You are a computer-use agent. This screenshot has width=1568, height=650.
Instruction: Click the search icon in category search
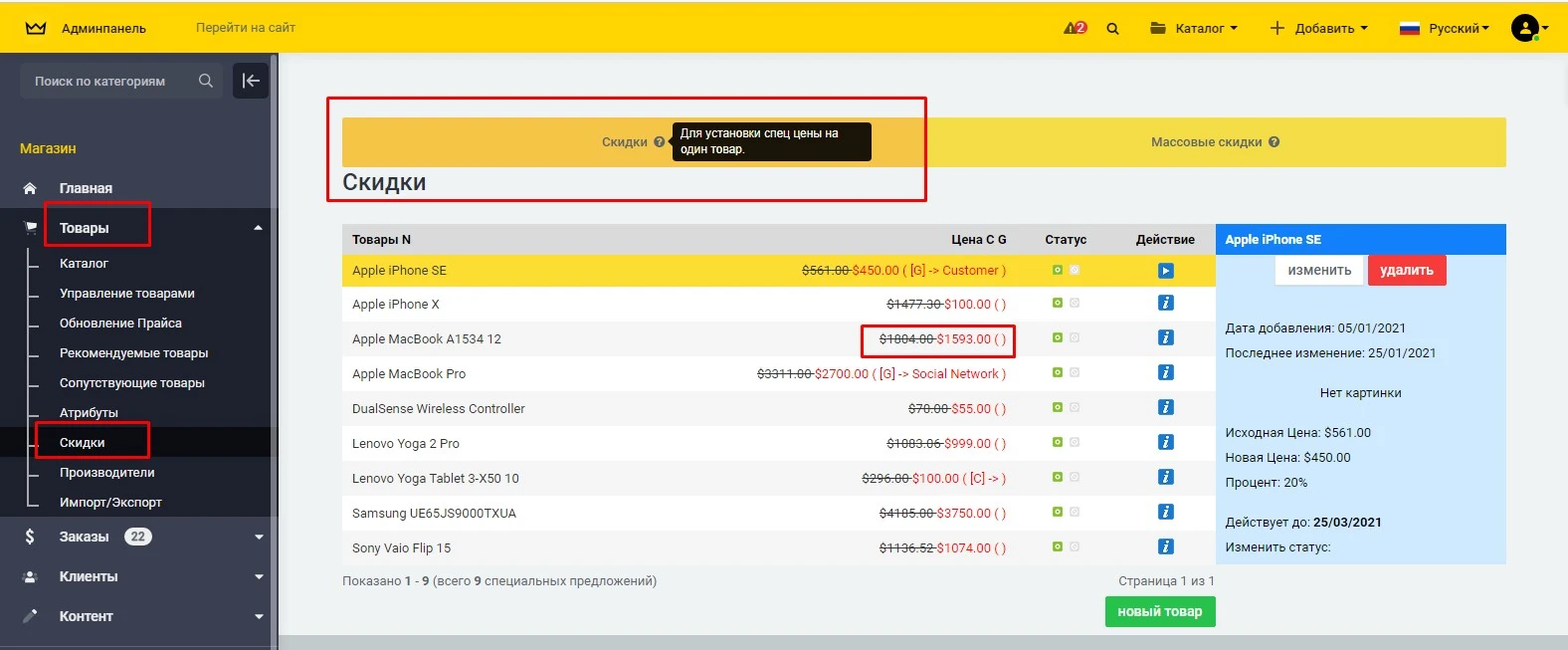(206, 81)
